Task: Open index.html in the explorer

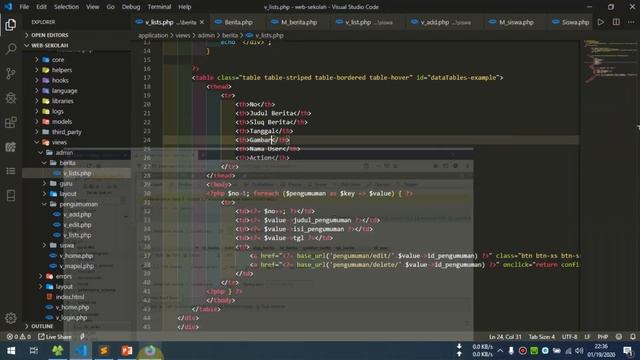Action: (x=70, y=297)
